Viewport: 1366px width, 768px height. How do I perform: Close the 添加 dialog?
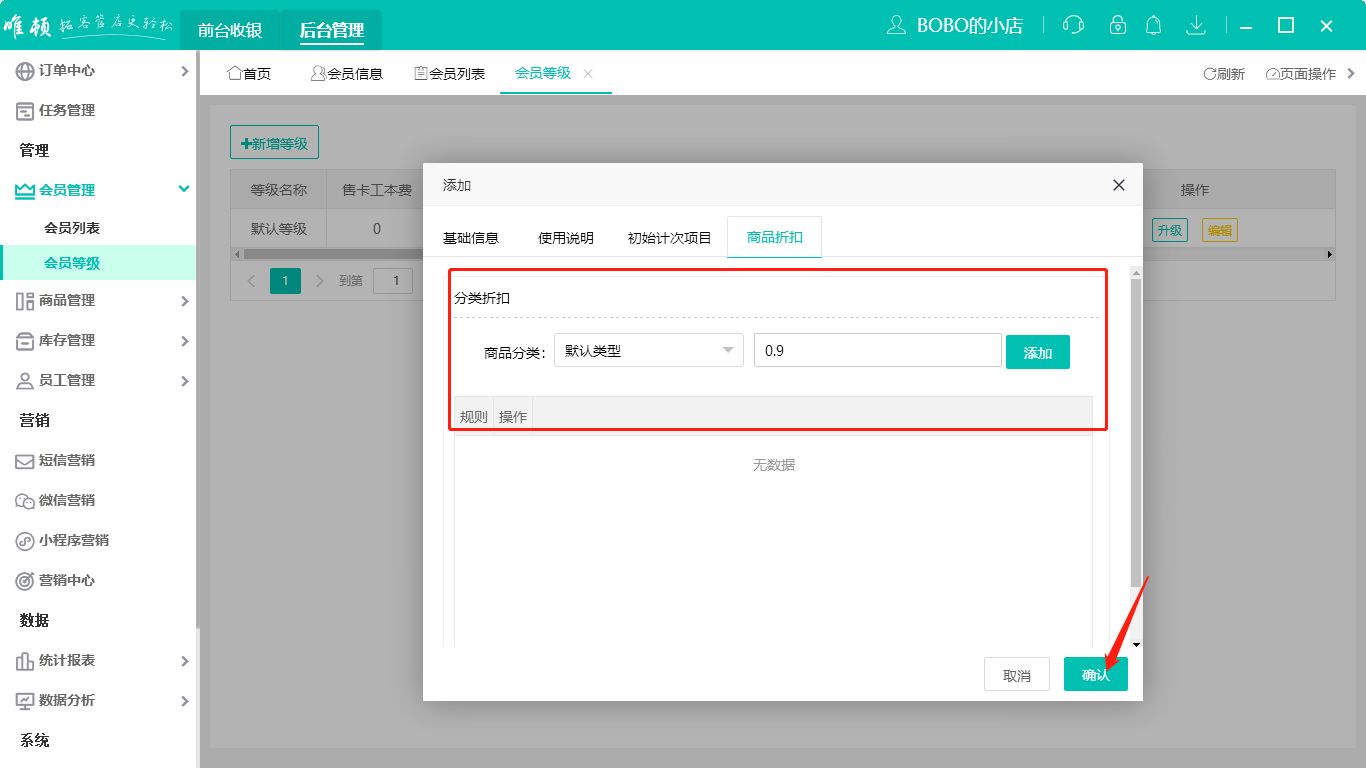pos(1119,185)
